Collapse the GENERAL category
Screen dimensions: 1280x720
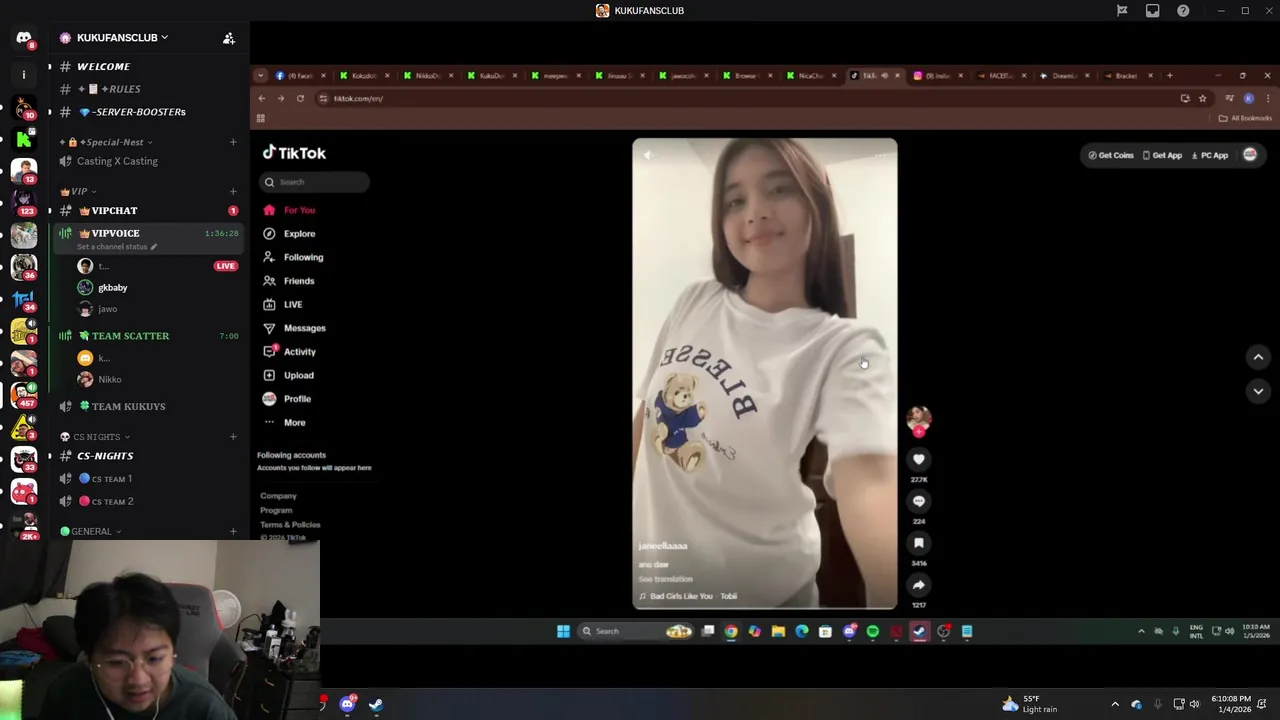(x=91, y=531)
